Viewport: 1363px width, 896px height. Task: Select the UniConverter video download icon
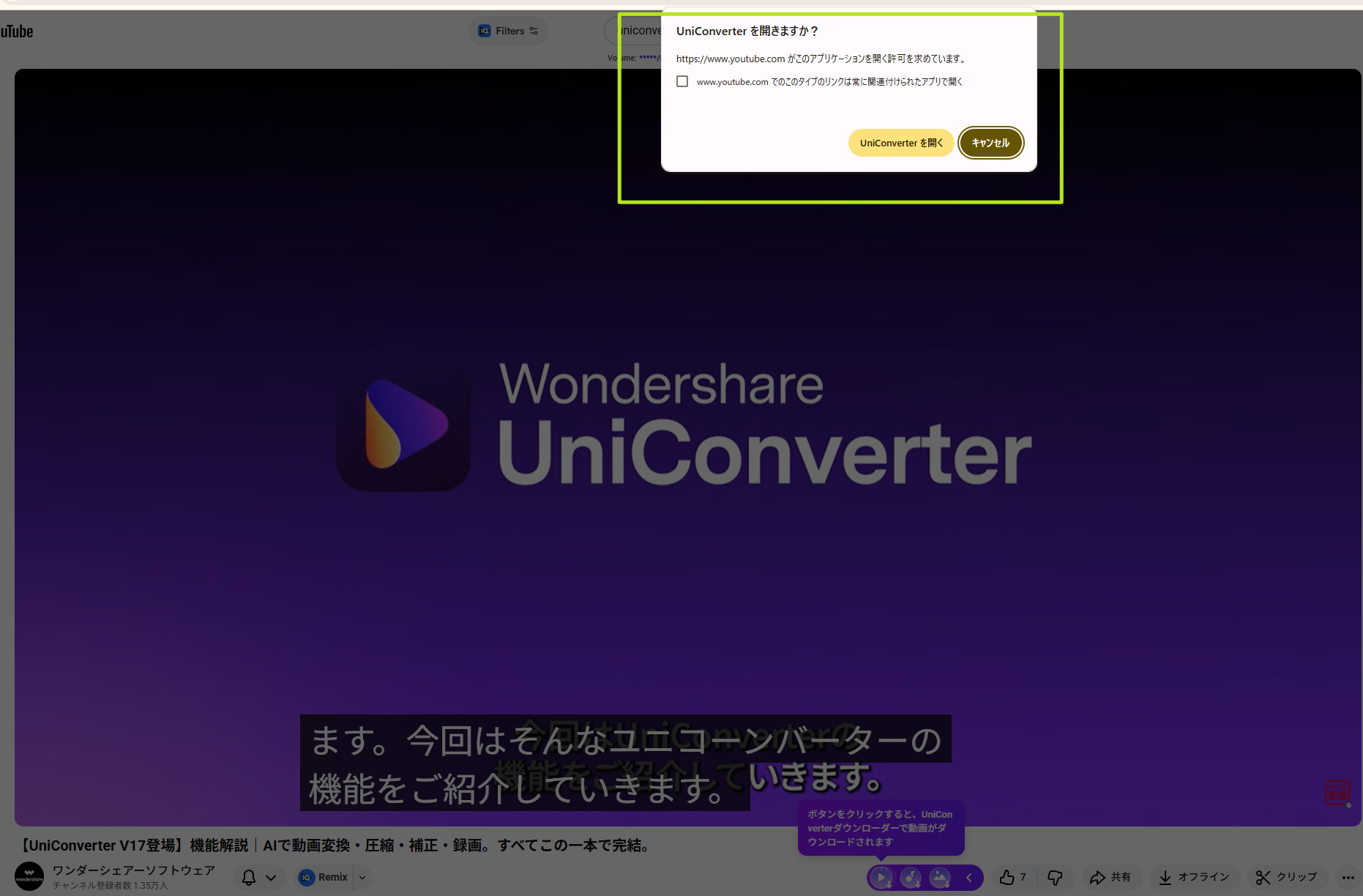coord(881,877)
